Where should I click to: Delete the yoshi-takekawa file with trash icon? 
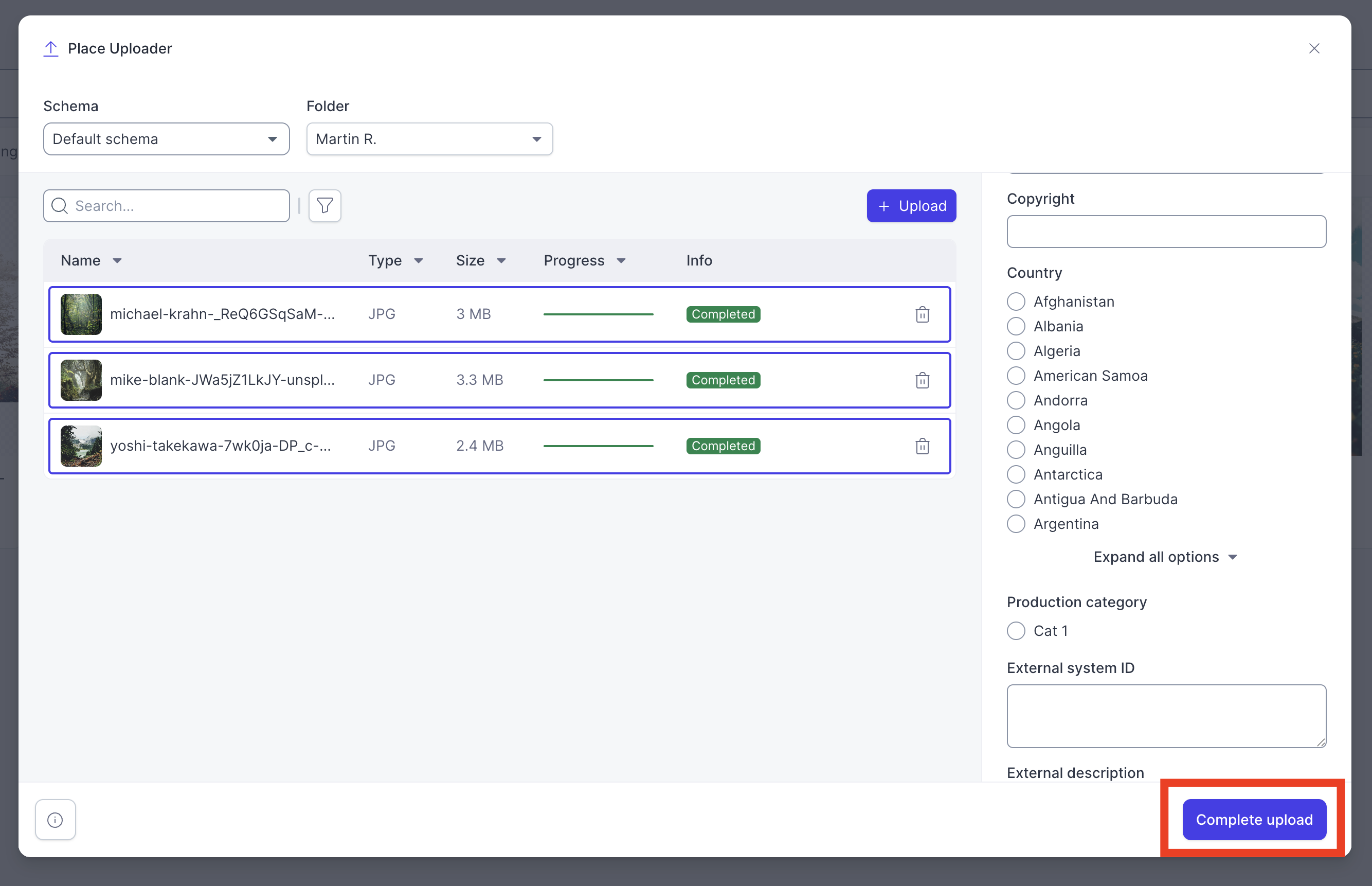(x=923, y=446)
